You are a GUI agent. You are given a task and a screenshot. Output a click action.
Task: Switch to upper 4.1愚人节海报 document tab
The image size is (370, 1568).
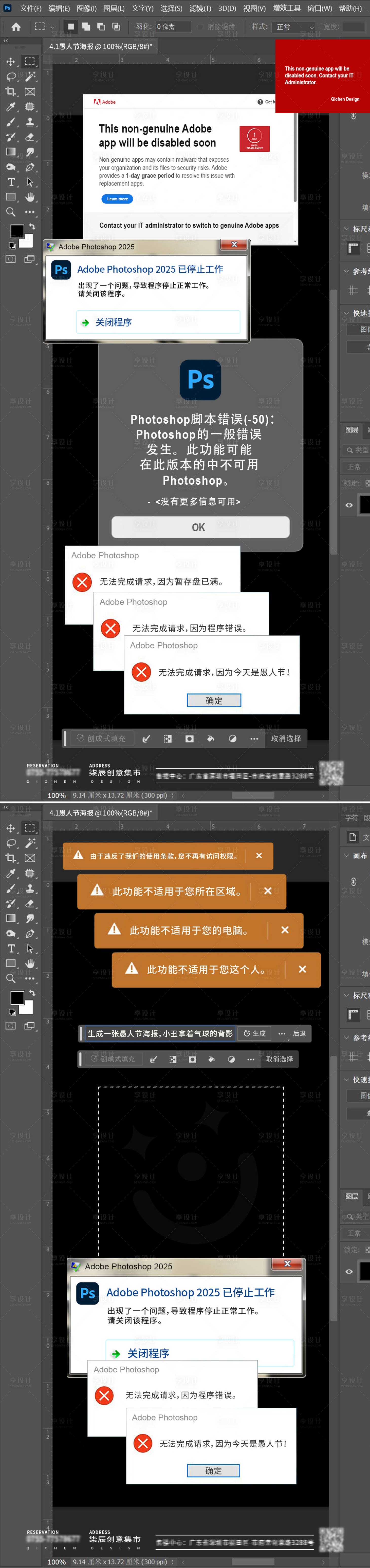(100, 46)
